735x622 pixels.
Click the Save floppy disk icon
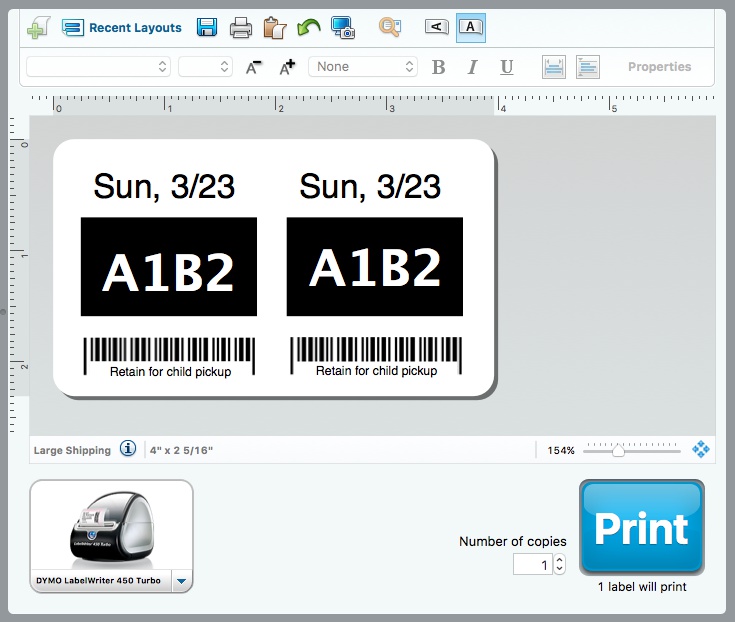coord(207,28)
